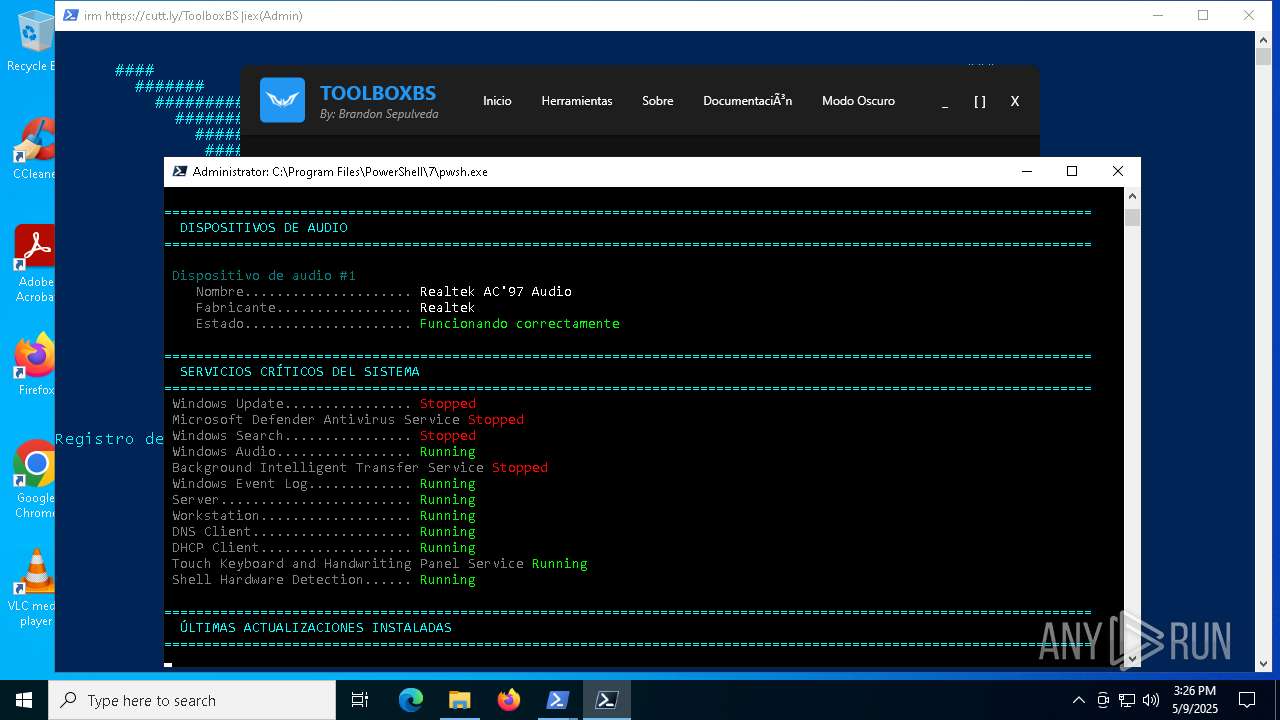Click 'Microsoft Defender Antivirus Service' row
This screenshot has height=720, width=1280.
(x=348, y=419)
